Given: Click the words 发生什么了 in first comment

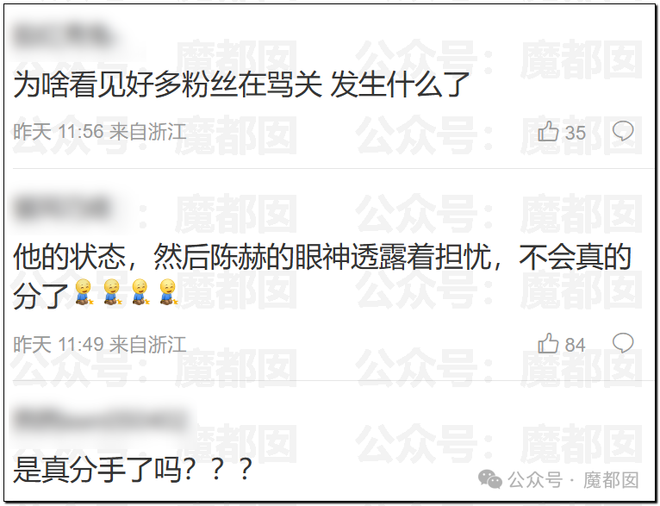Looking at the screenshot, I should (400, 84).
